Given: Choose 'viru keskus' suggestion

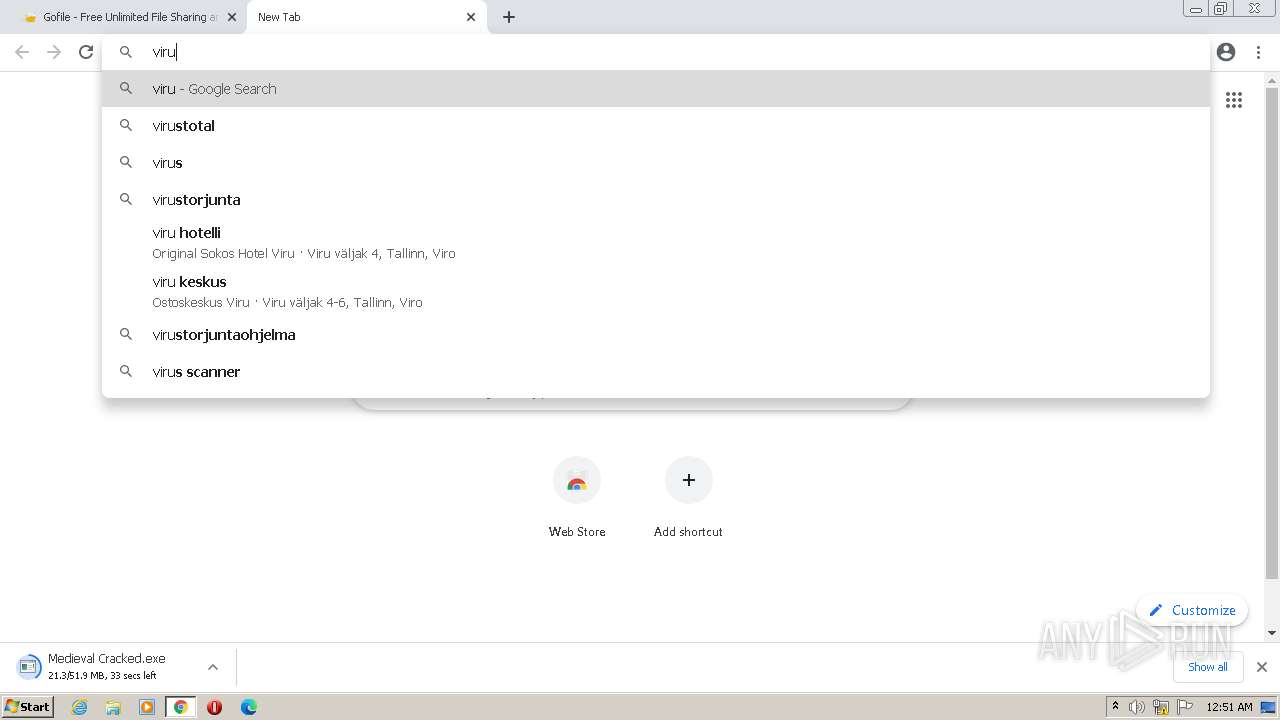Looking at the screenshot, I should coord(656,291).
